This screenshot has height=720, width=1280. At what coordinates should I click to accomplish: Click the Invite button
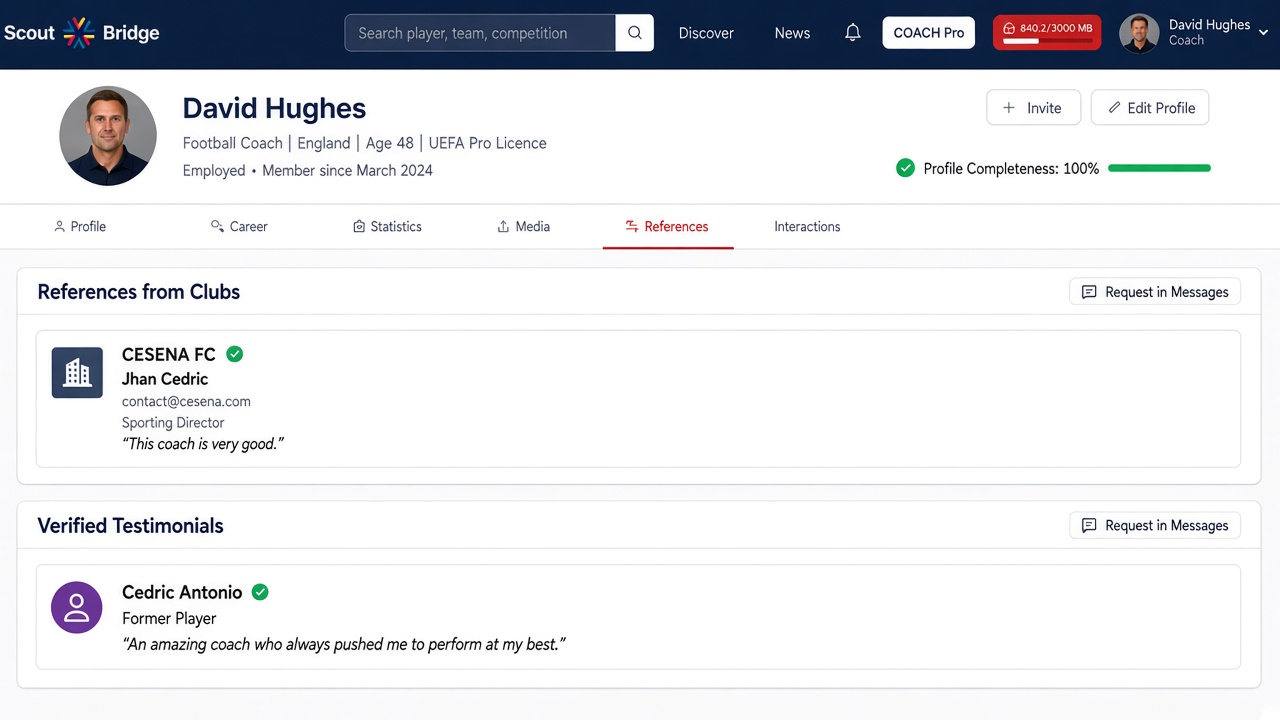1033,108
